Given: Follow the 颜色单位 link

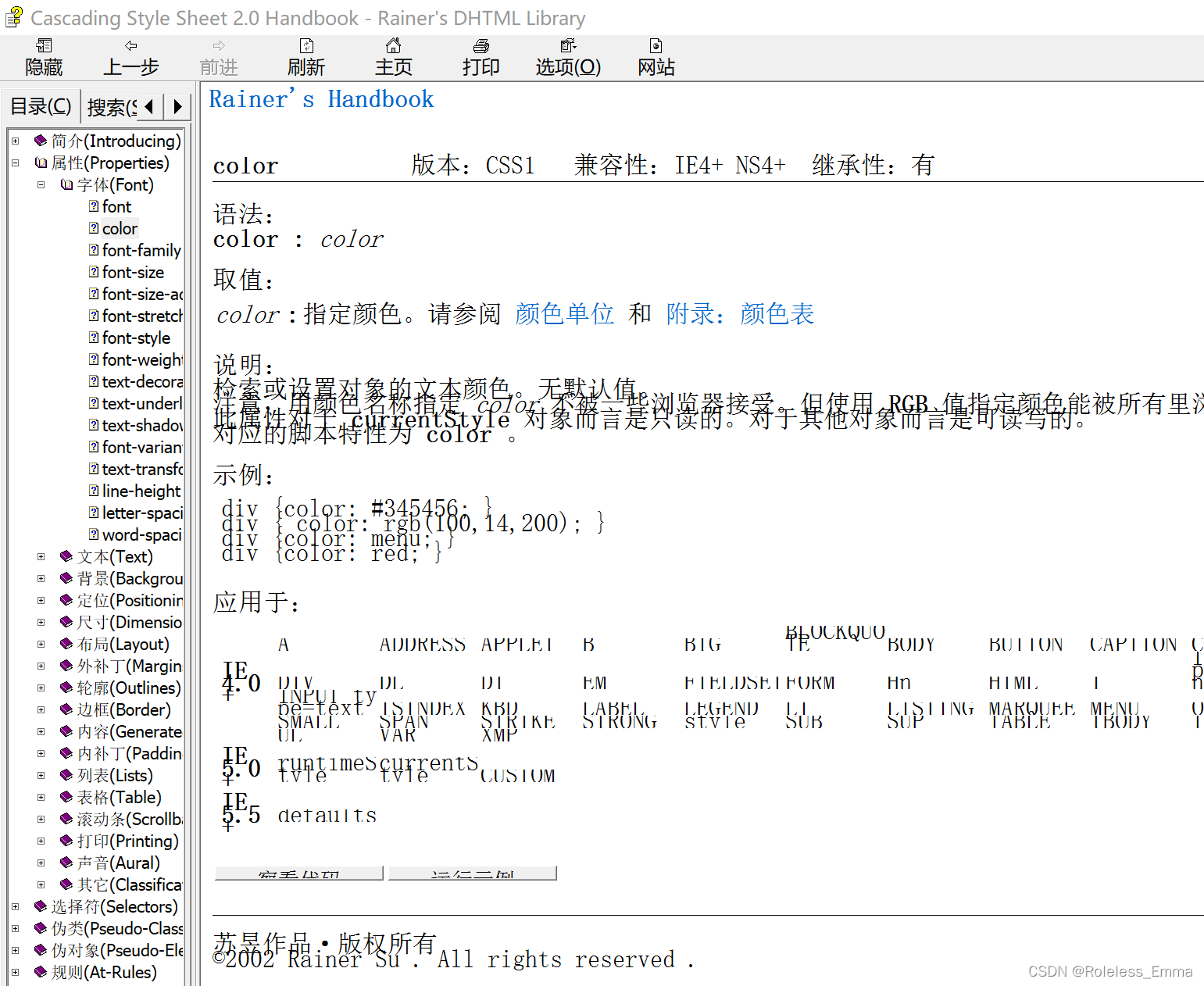Looking at the screenshot, I should (564, 314).
